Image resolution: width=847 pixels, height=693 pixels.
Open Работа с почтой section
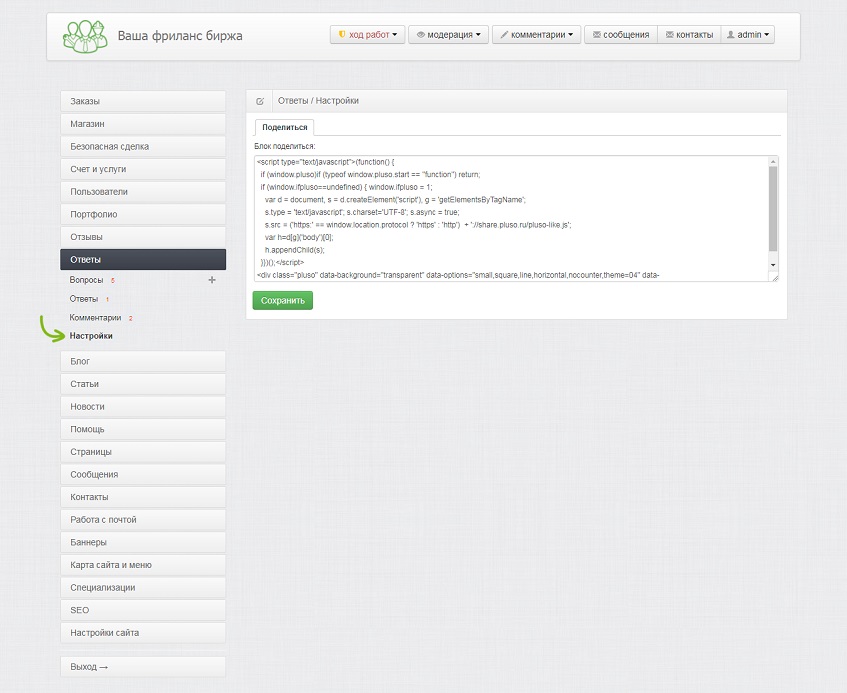coord(143,520)
